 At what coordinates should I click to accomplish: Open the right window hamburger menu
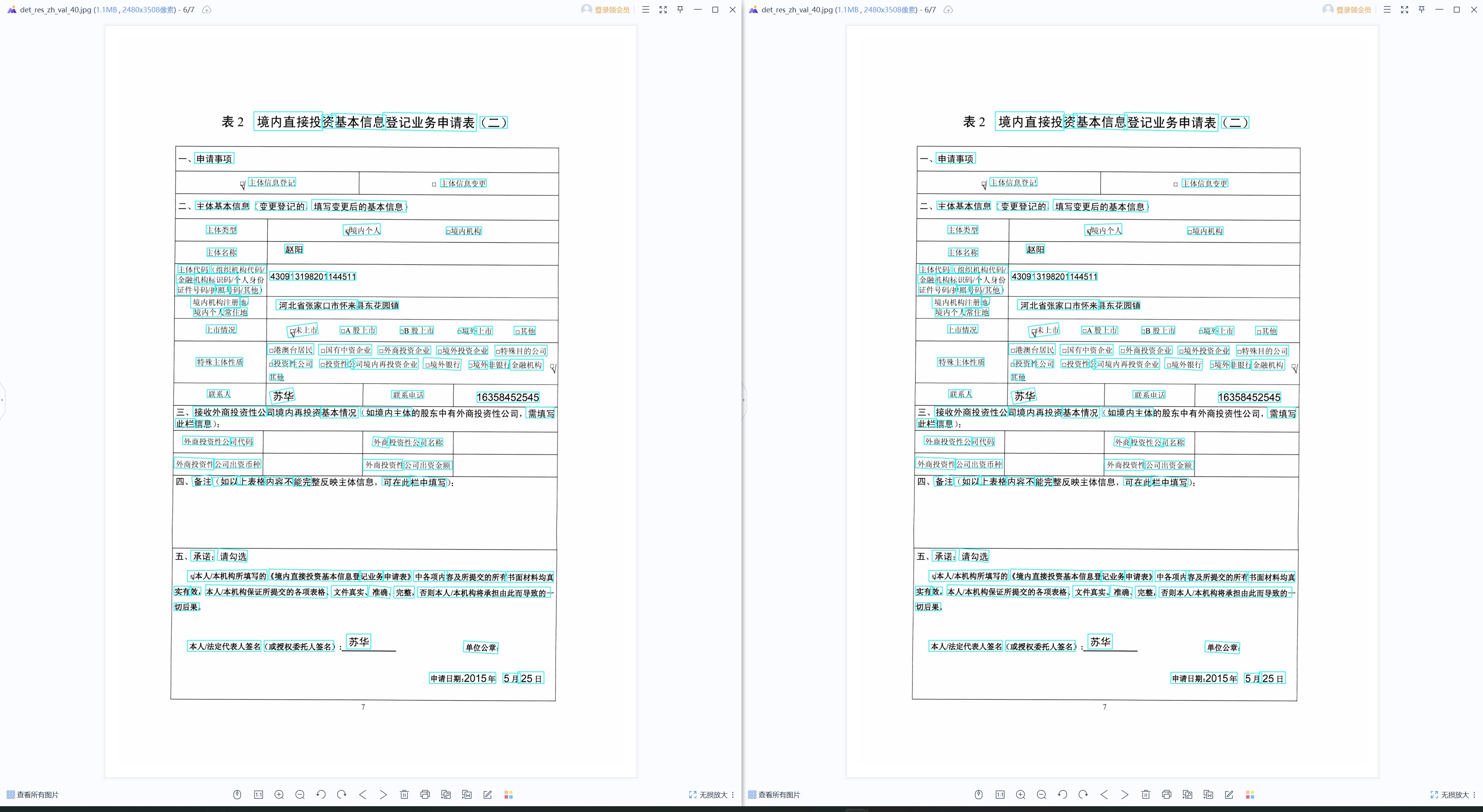tap(1388, 10)
